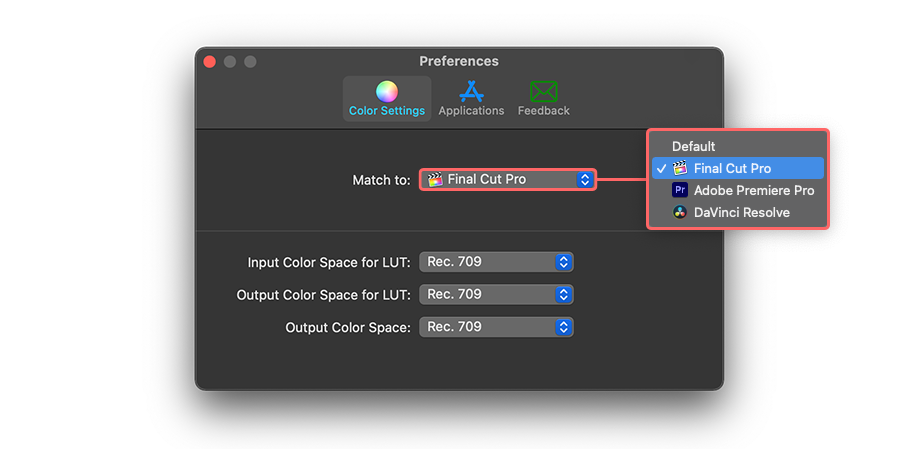The width and height of the screenshot is (908, 449).
Task: Click the checkmark beside Final Cut Pro
Action: [x=662, y=169]
